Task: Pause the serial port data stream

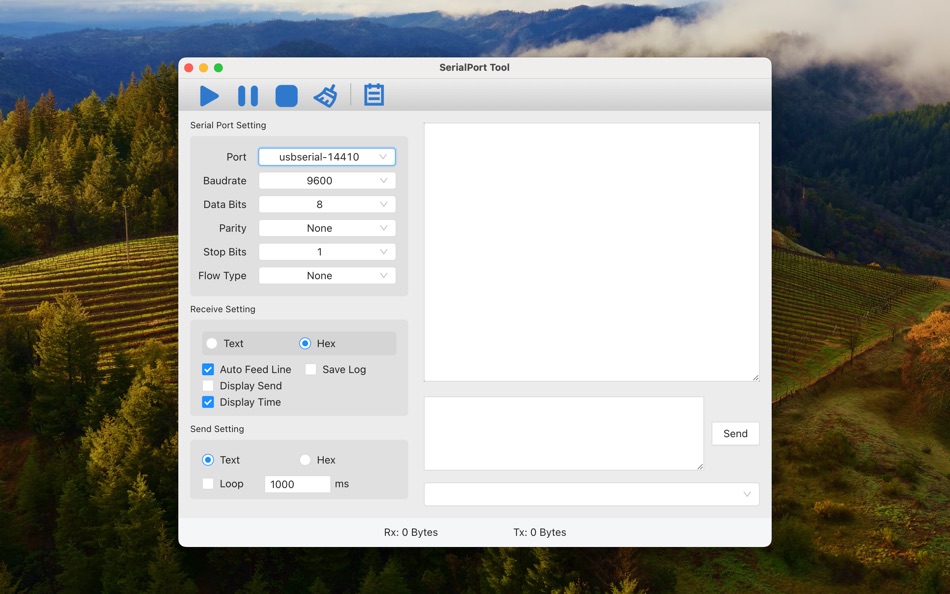Action: 247,95
